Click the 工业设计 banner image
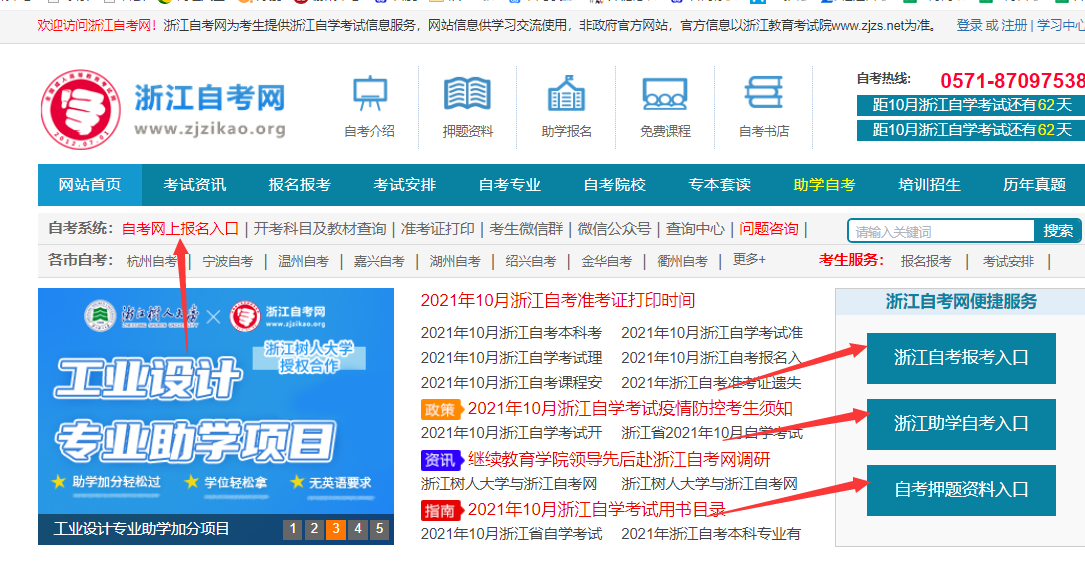Image resolution: width=1085 pixels, height=565 pixels. (215, 400)
